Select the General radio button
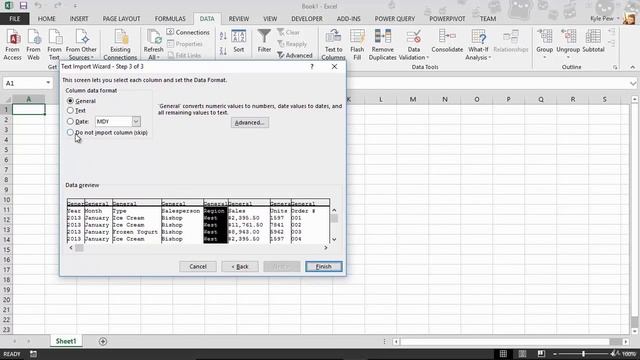The height and width of the screenshot is (360, 640). click(71, 100)
